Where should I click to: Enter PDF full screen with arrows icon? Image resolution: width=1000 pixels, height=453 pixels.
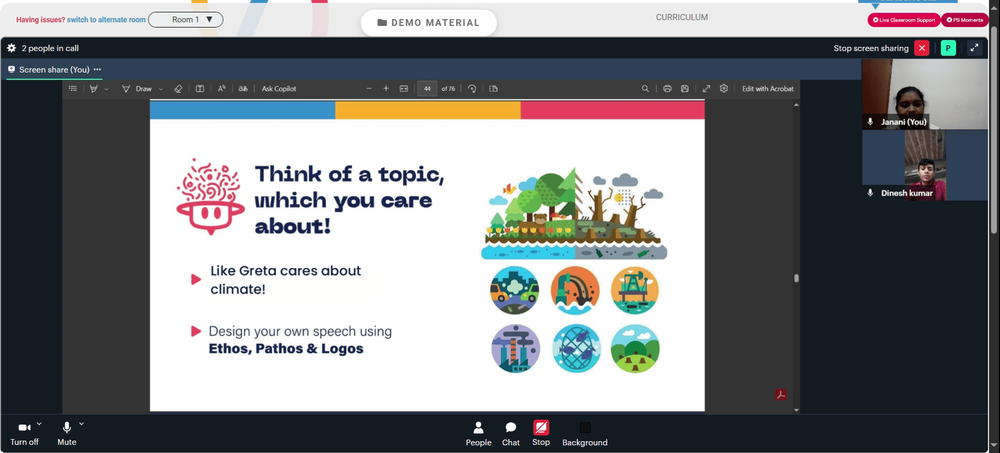tap(706, 89)
